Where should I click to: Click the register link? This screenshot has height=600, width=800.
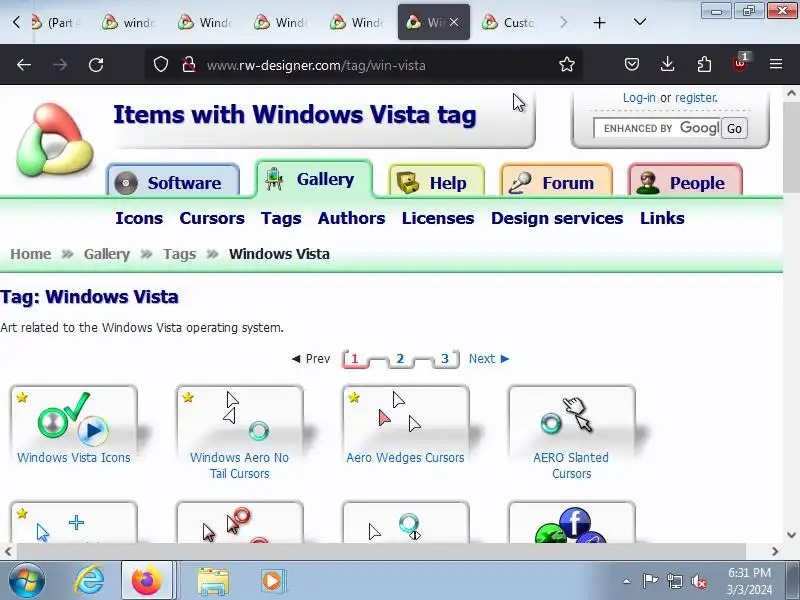696,97
